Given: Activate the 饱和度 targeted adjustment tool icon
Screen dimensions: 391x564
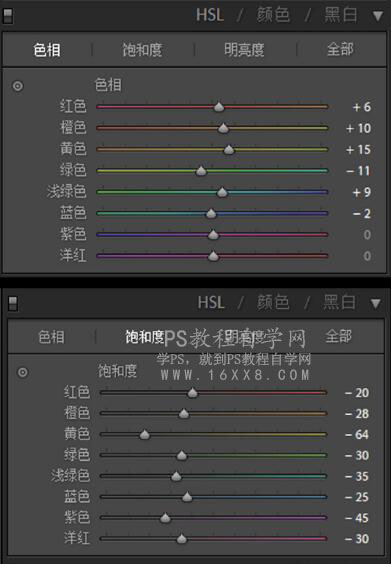Looking at the screenshot, I should 23,372.
